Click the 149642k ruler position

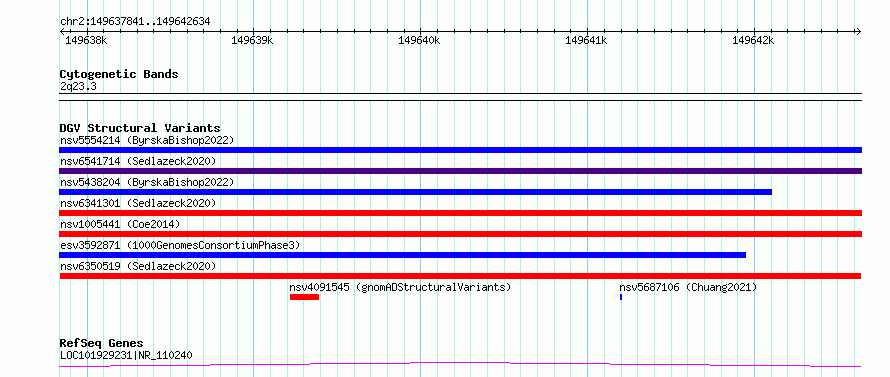pyautogui.click(x=753, y=40)
